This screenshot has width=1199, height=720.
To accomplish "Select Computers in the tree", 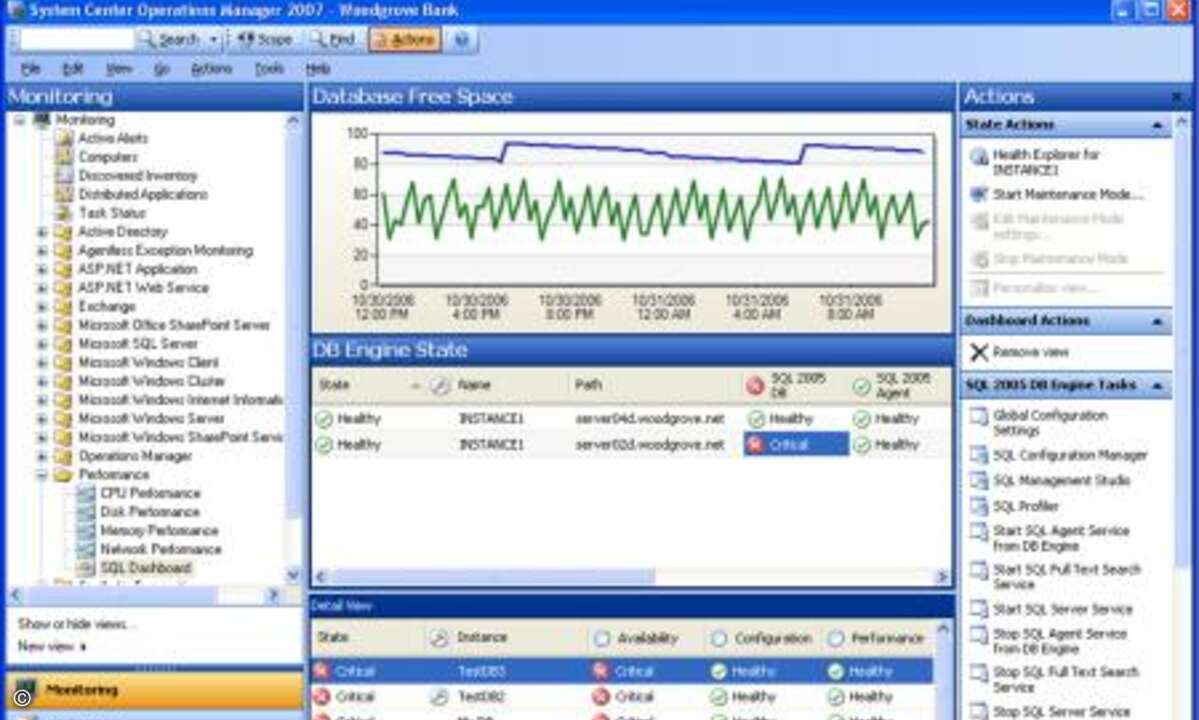I will click(x=108, y=157).
